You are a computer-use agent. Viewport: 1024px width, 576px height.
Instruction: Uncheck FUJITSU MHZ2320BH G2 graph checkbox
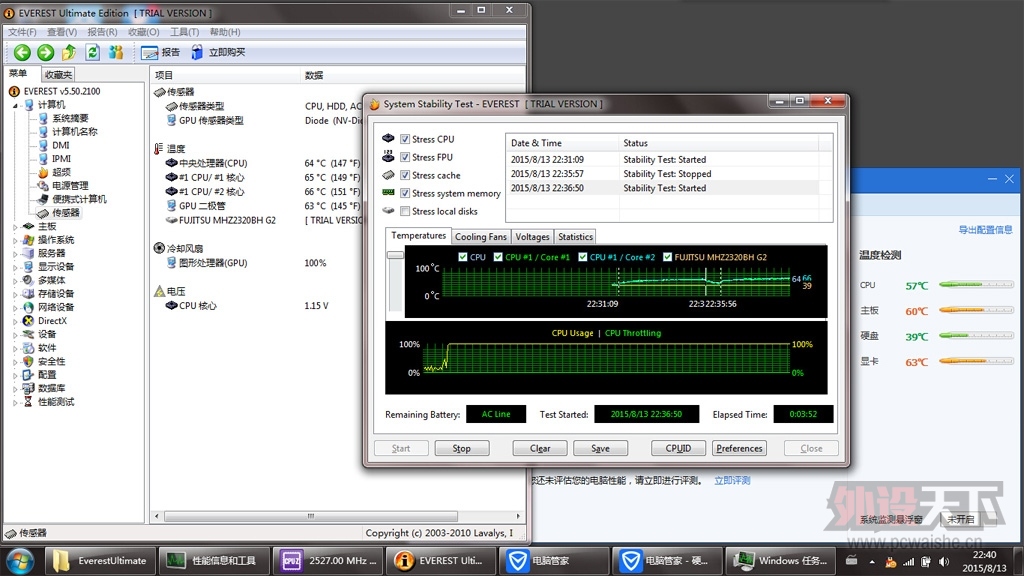coord(667,257)
